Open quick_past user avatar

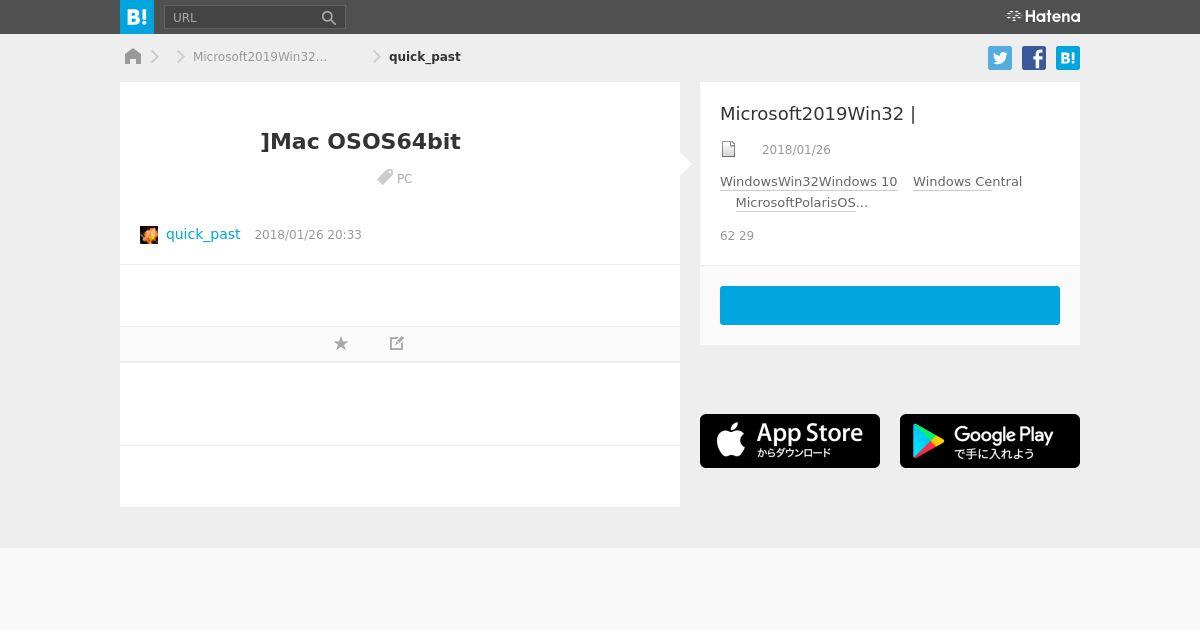coord(149,235)
